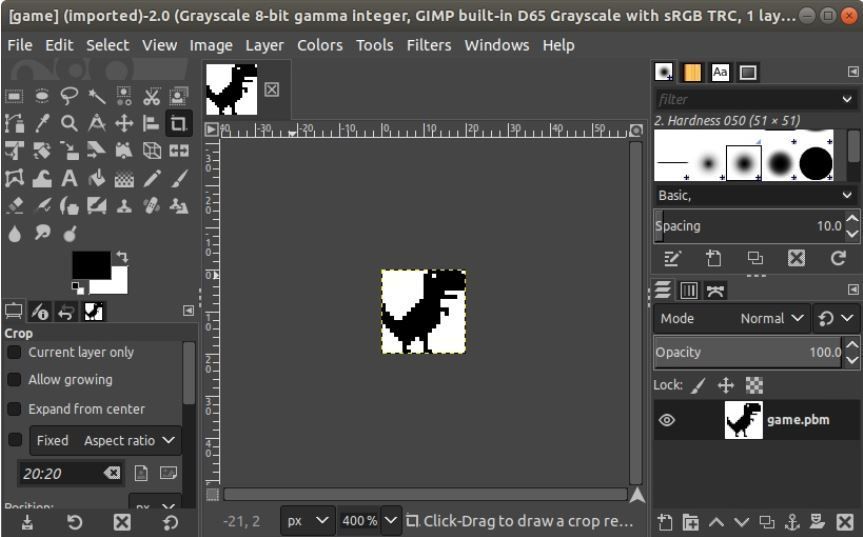863x537 pixels.
Task: Hide the game.pbm layer using eye icon
Action: 667,420
